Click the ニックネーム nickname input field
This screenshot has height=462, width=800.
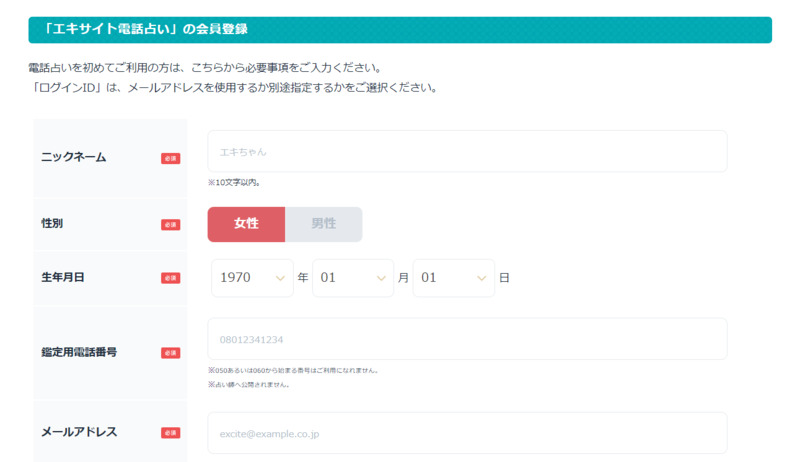click(x=467, y=151)
